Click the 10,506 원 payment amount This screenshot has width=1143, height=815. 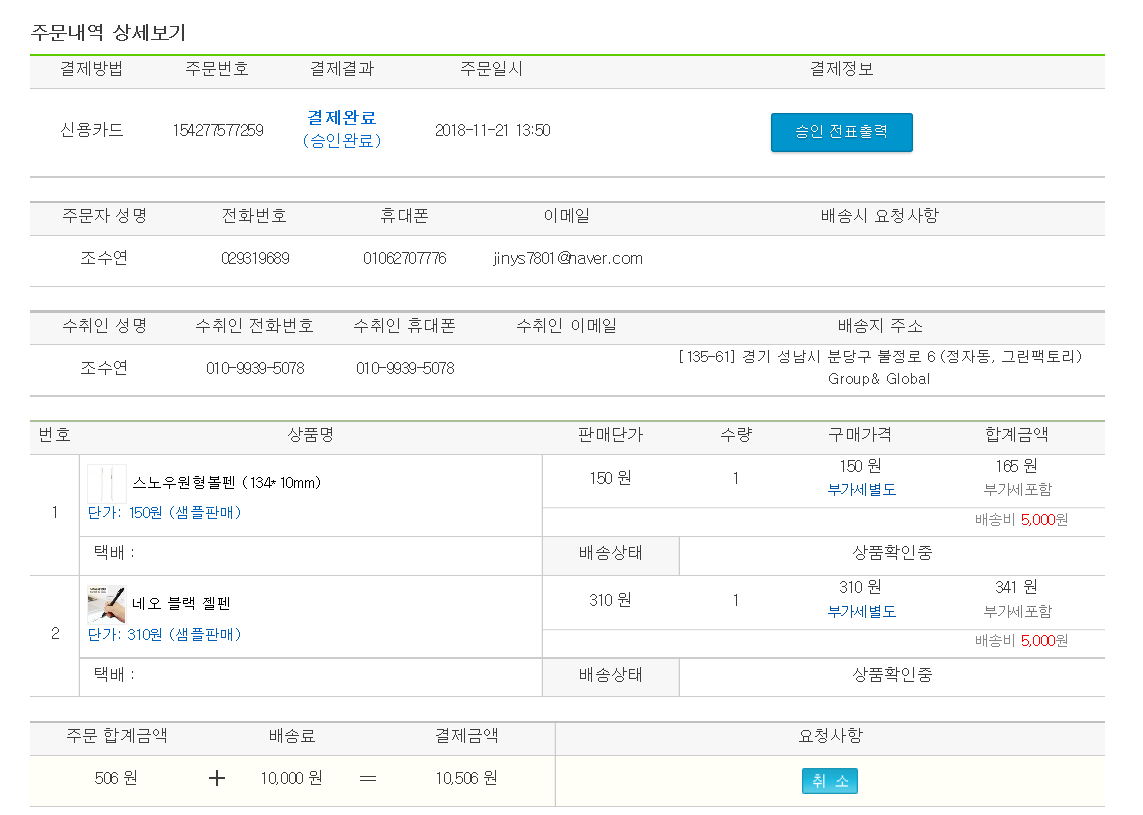coord(467,779)
